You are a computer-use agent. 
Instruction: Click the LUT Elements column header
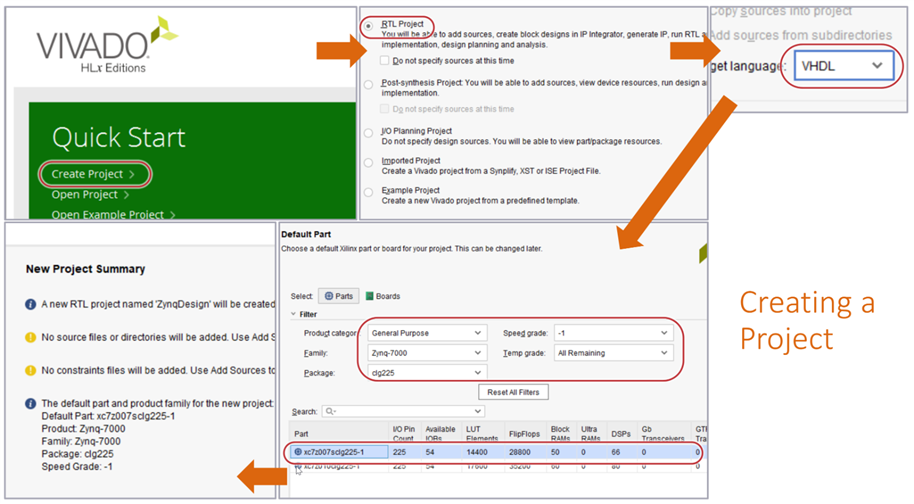483,433
